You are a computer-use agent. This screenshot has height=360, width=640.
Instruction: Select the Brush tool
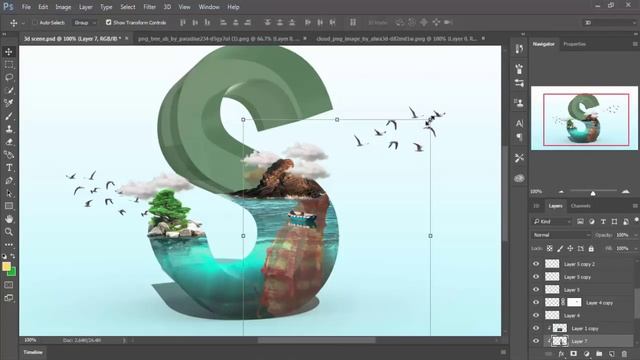pos(9,116)
